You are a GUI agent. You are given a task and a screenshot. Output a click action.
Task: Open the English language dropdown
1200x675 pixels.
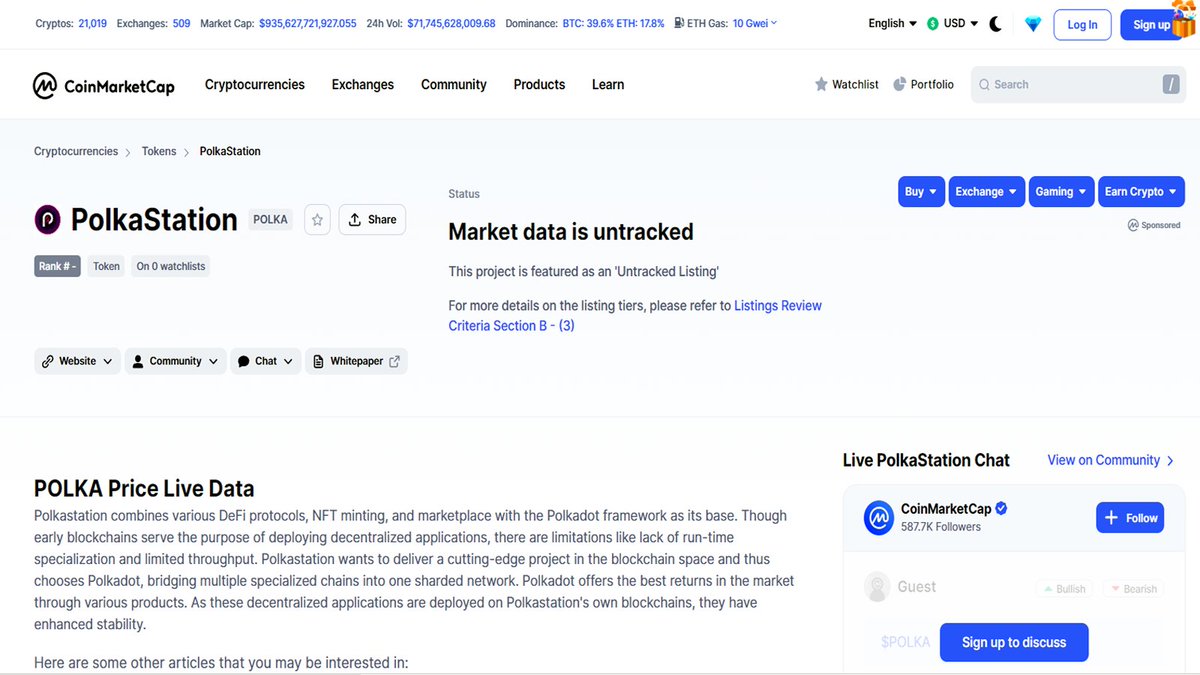892,24
